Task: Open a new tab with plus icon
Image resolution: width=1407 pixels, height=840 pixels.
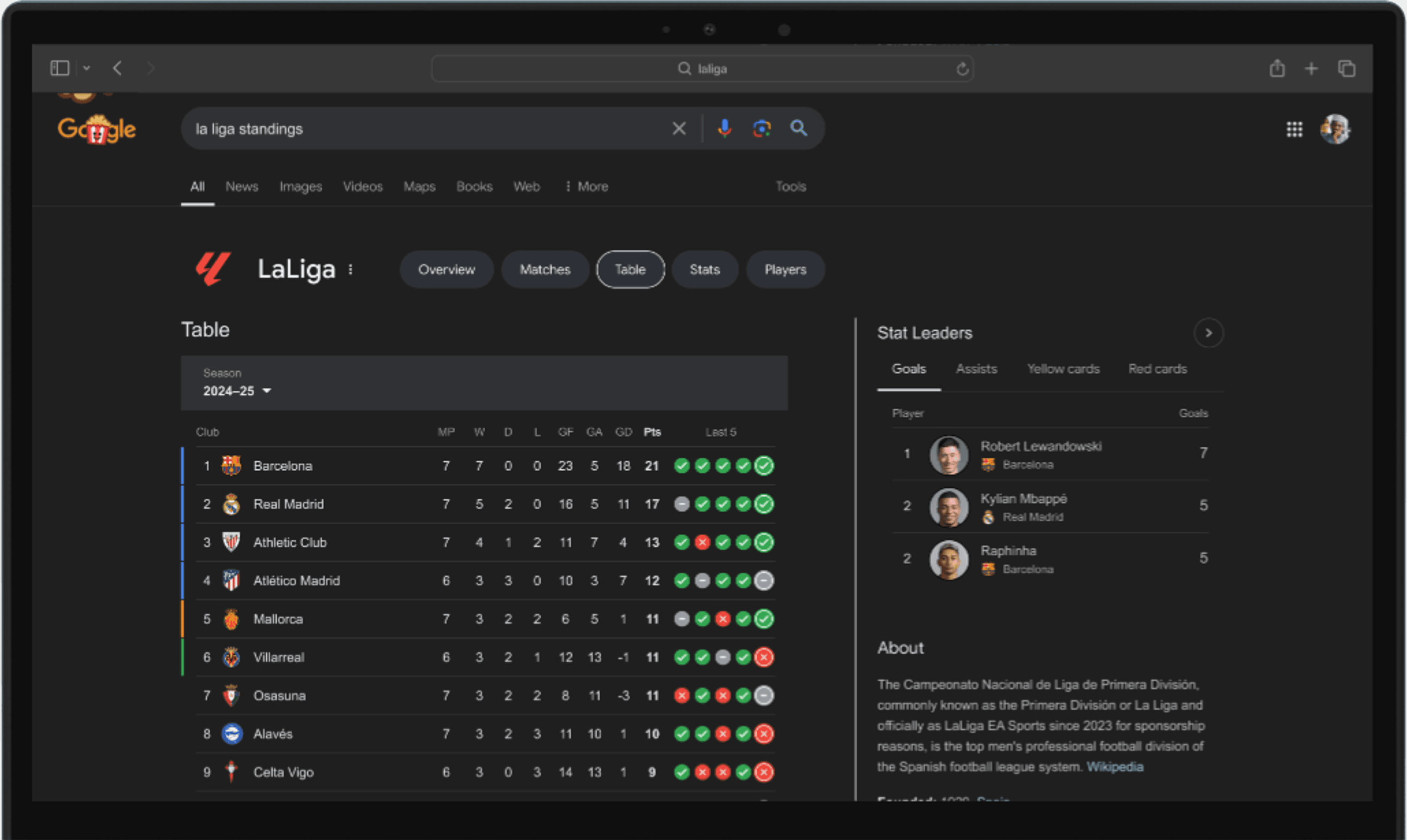Action: pyautogui.click(x=1311, y=68)
